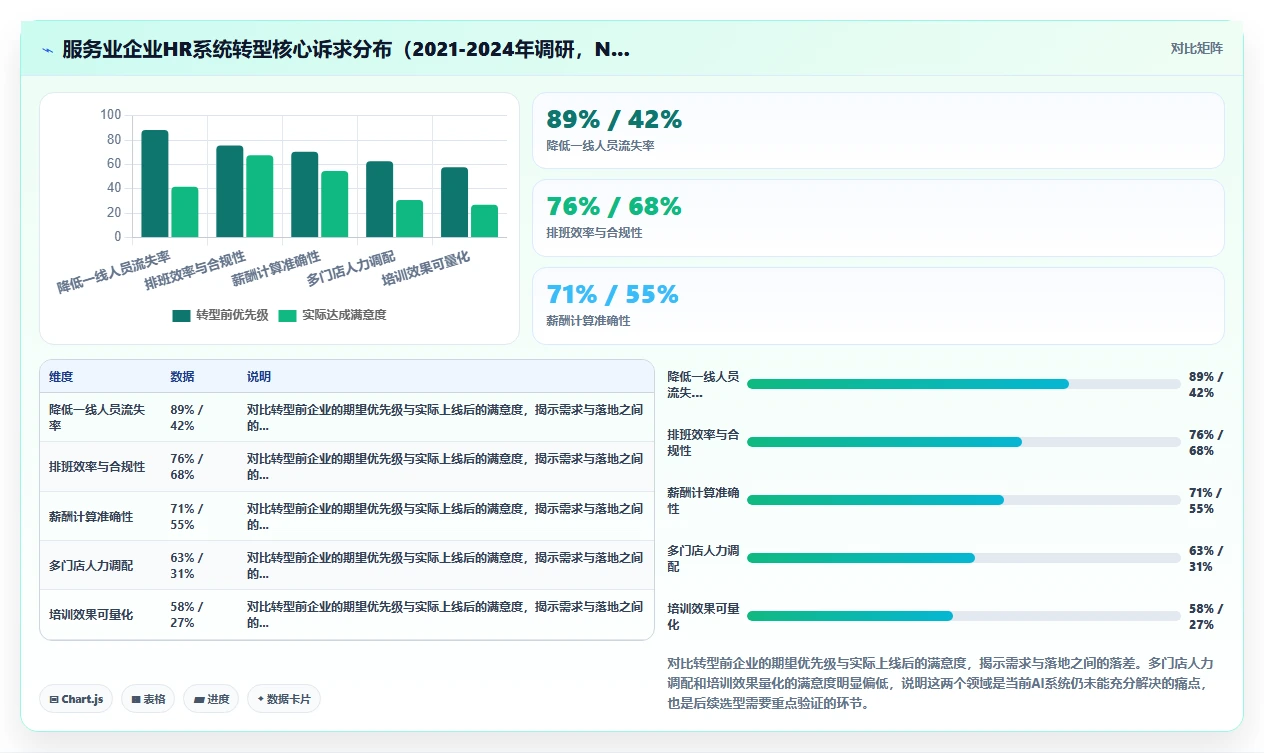Click the dark bar for 降低一线人员流失率
The width and height of the screenshot is (1264, 753).
[x=155, y=183]
